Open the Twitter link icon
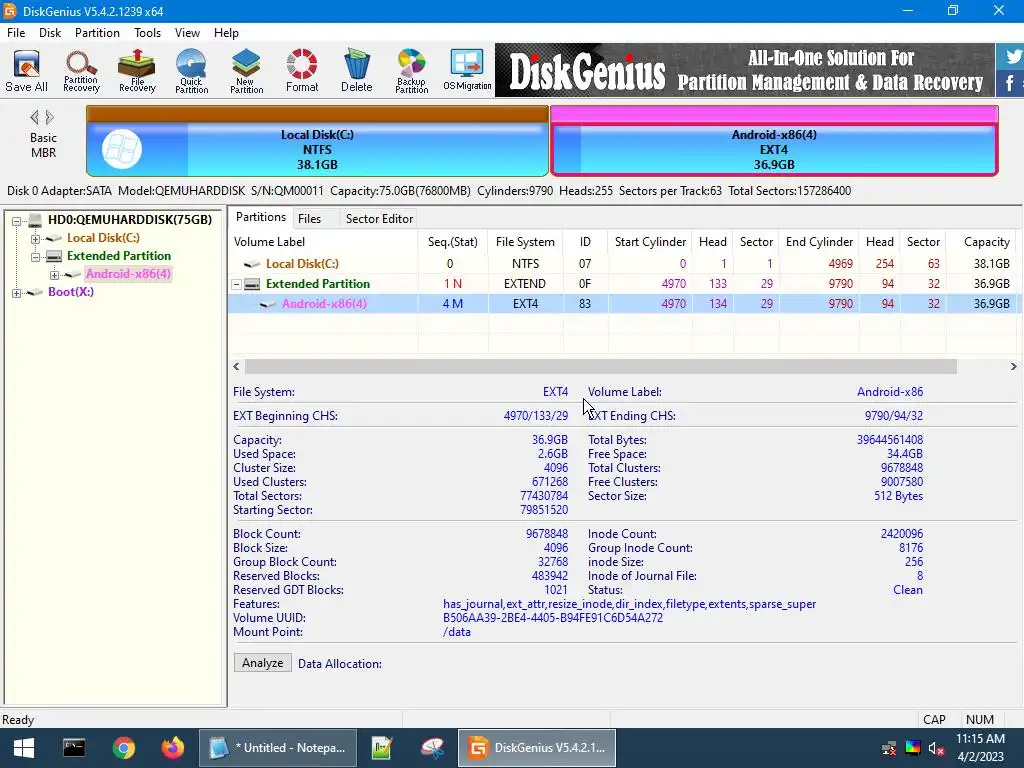This screenshot has height=768, width=1024. coord(1012,56)
